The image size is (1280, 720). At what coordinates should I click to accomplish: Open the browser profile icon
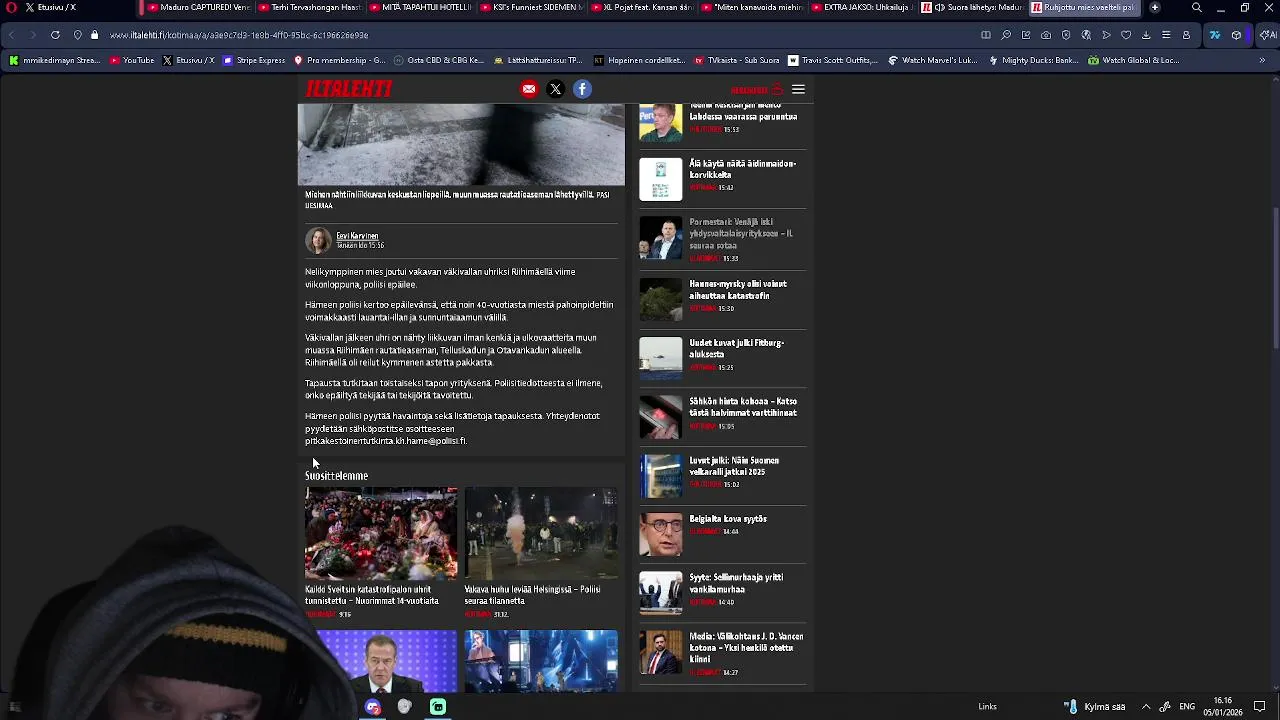point(1186,35)
